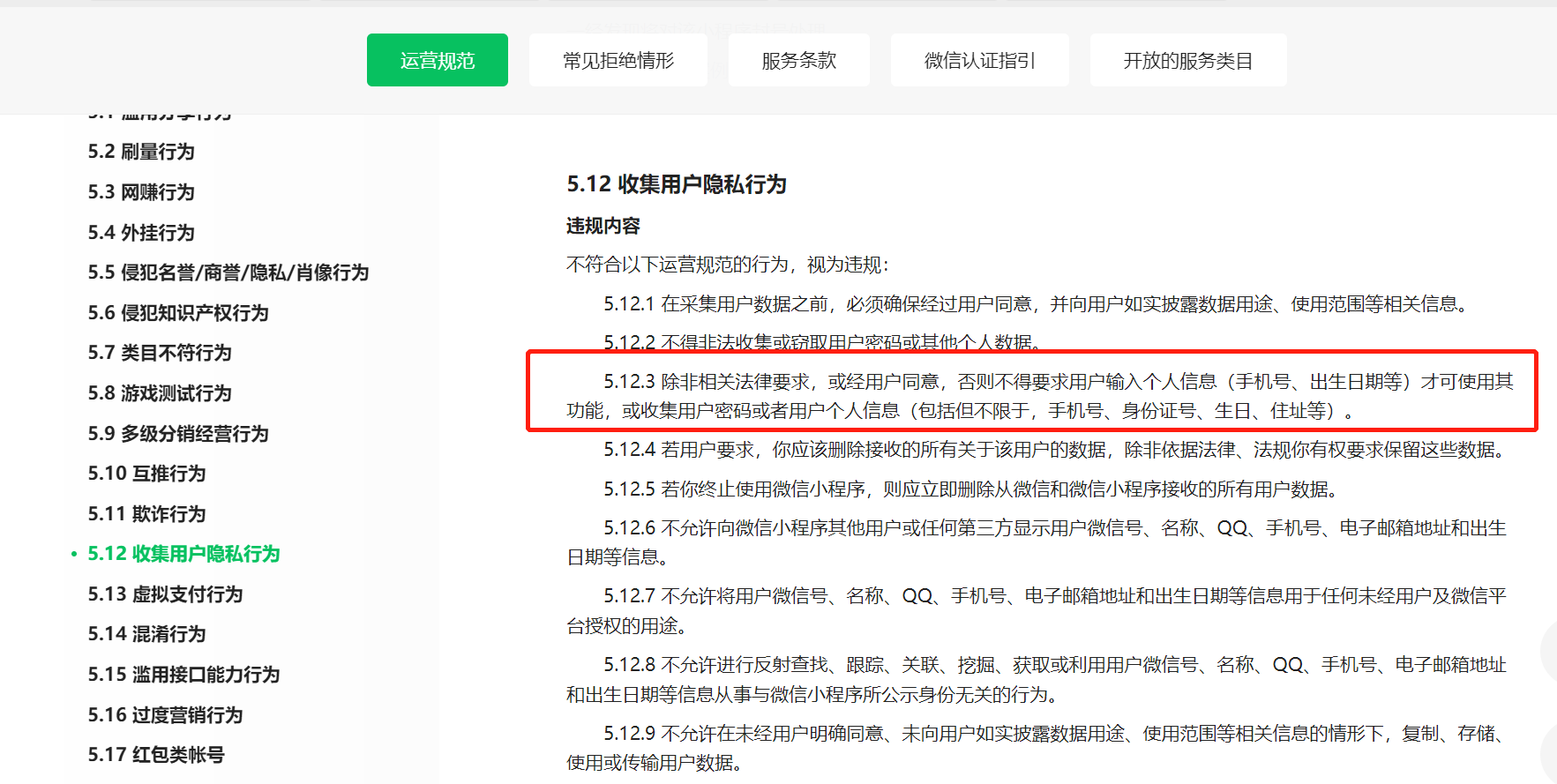Select 5.6 侵犯知识产权行为 in the sidebar
Image resolution: width=1557 pixels, height=784 pixels.
(178, 313)
